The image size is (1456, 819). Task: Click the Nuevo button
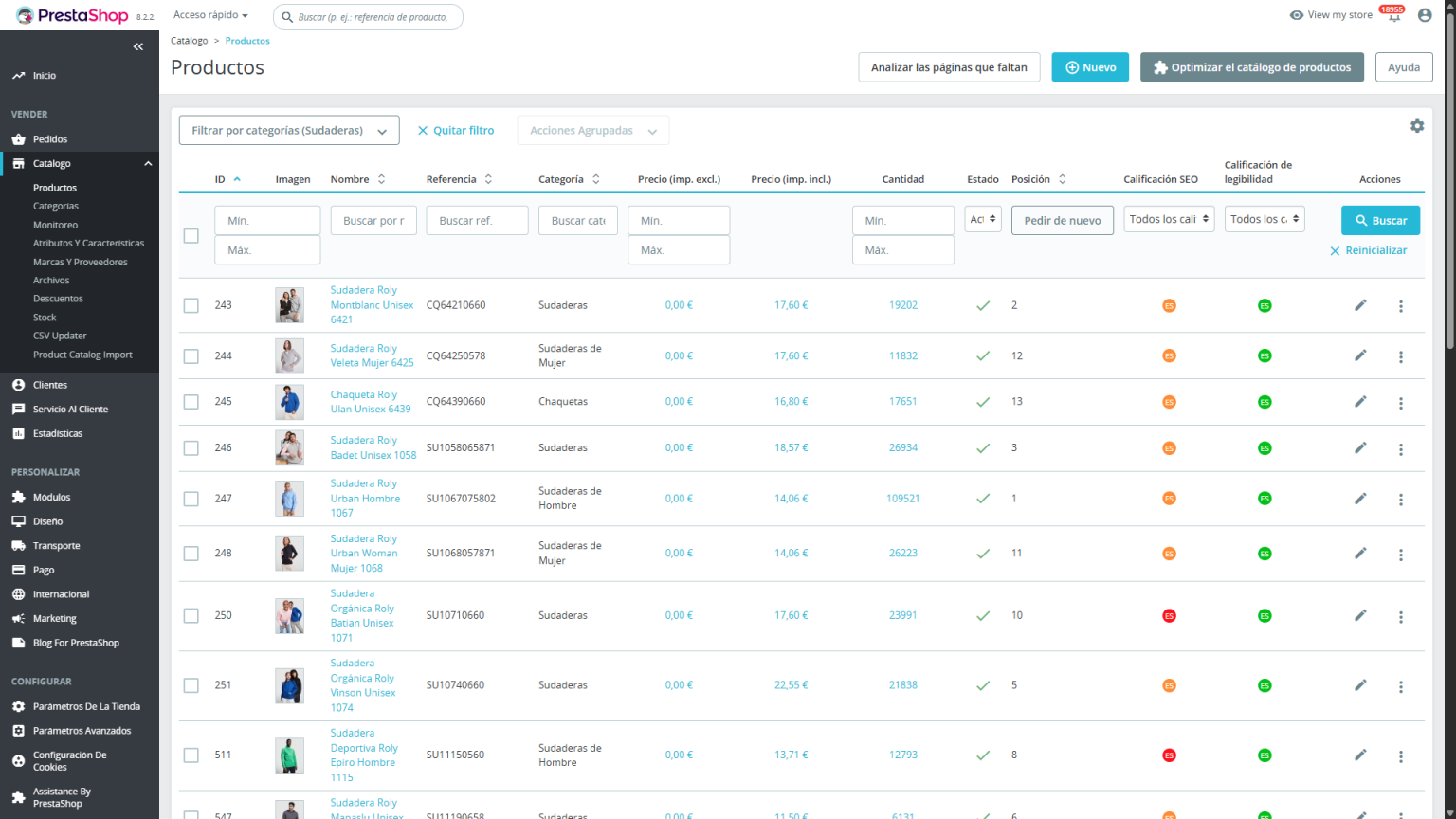1089,67
